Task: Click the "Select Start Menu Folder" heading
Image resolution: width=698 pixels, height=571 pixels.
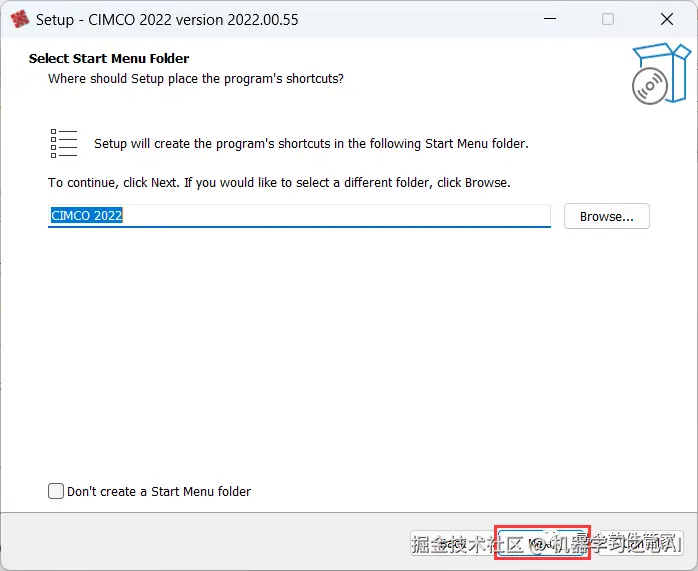Action: [x=109, y=58]
